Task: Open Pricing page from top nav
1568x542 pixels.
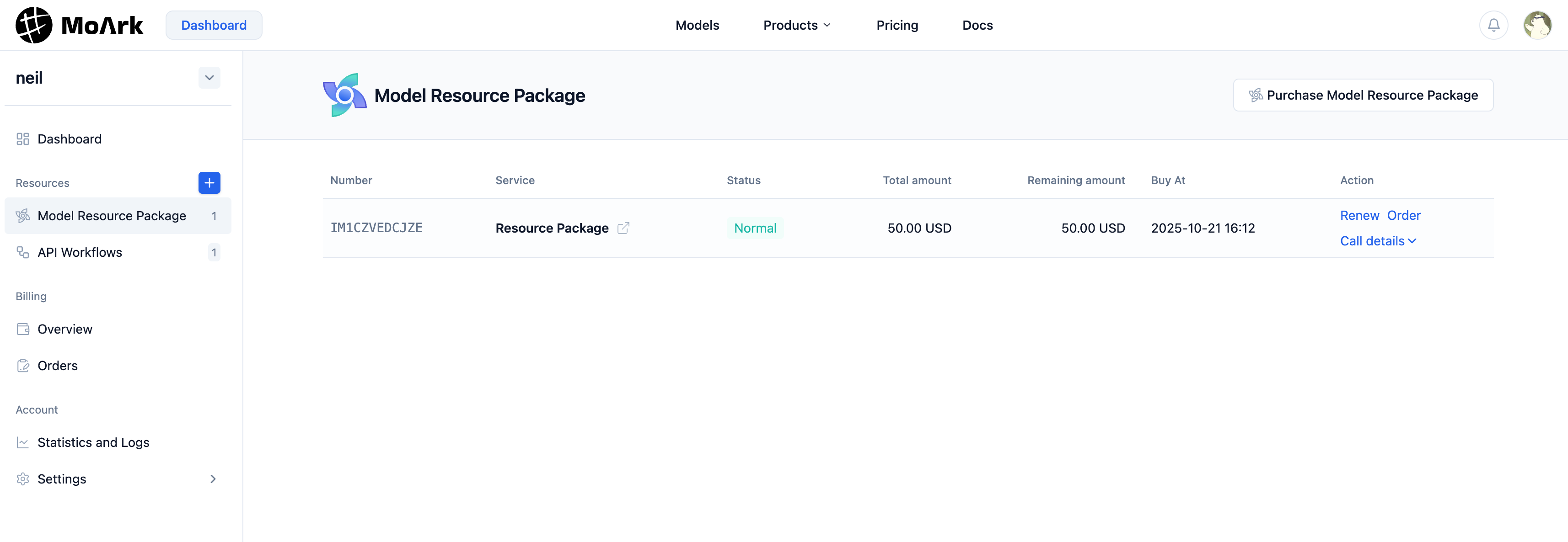Action: coord(897,25)
